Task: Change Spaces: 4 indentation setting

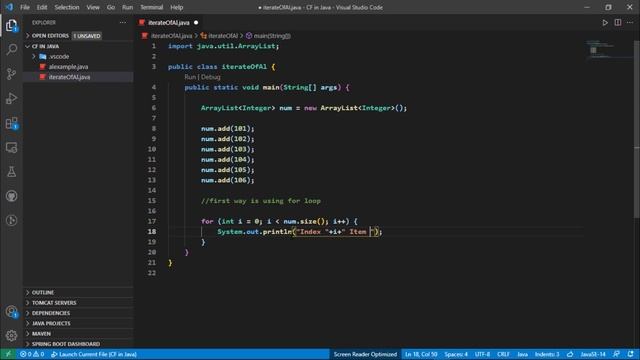Action: (456, 354)
